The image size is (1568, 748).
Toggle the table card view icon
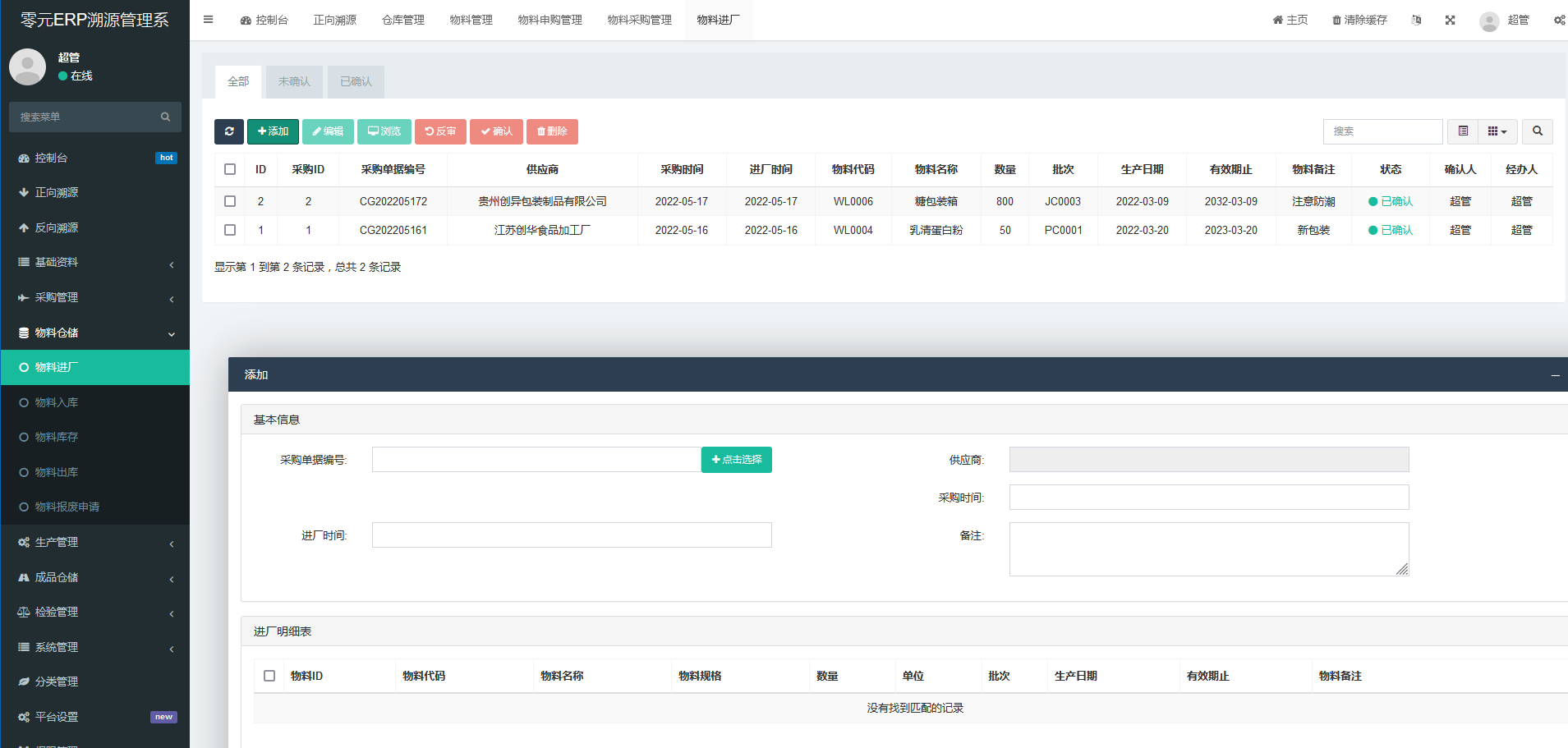pos(1463,131)
